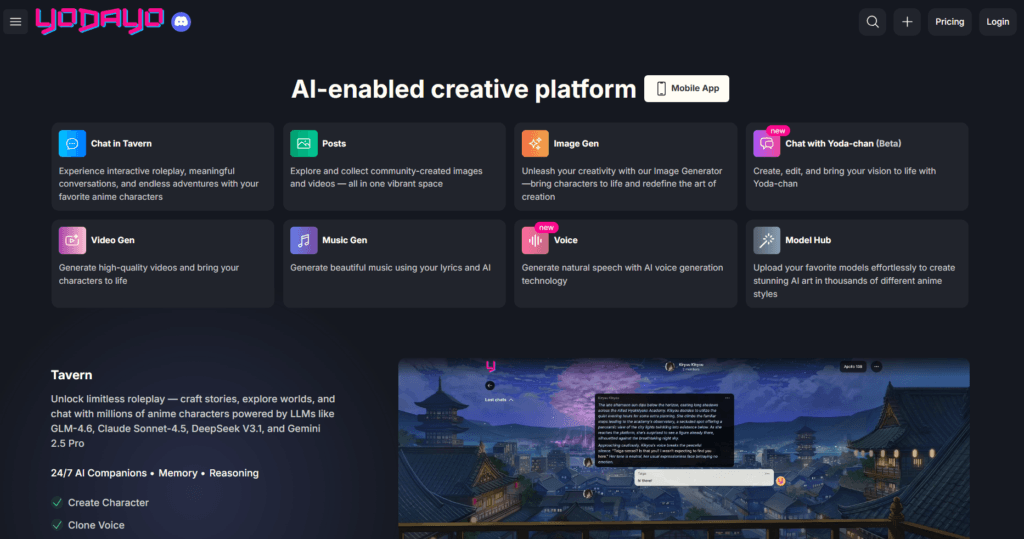This screenshot has height=539, width=1024.
Task: Click the new badge on Yoda-chan card
Action: point(778,131)
